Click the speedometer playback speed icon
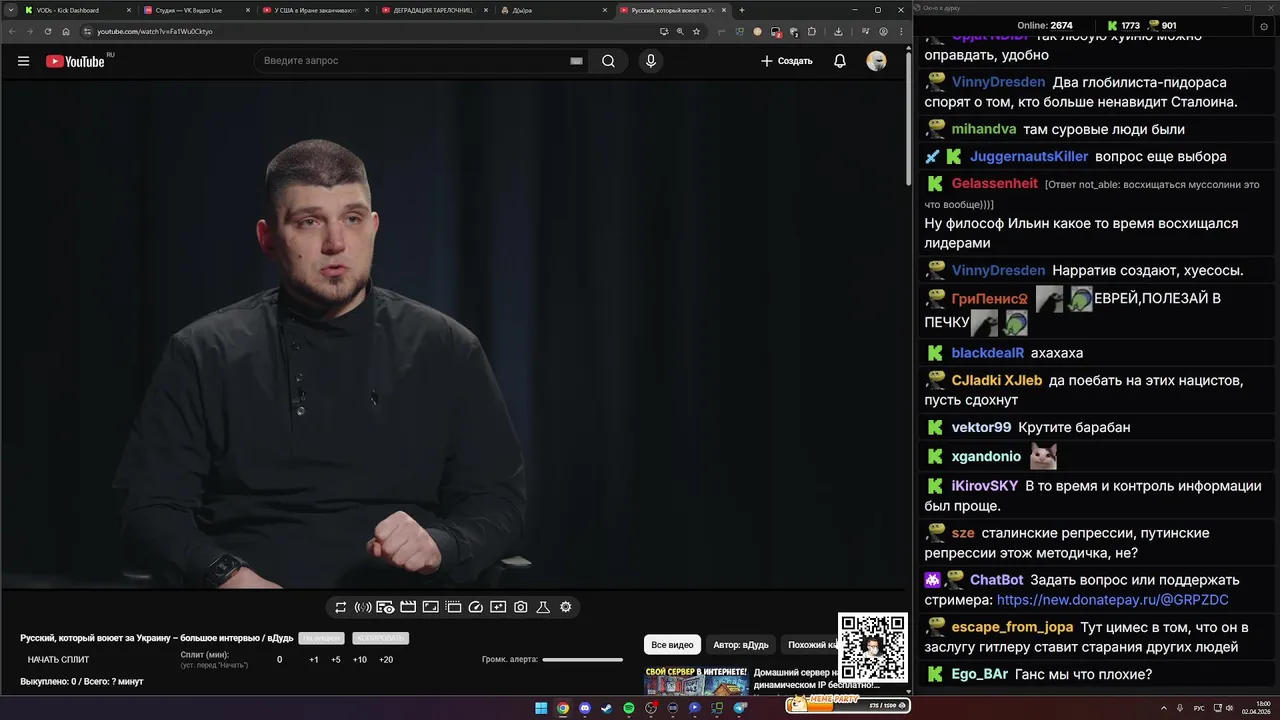 pyautogui.click(x=476, y=607)
